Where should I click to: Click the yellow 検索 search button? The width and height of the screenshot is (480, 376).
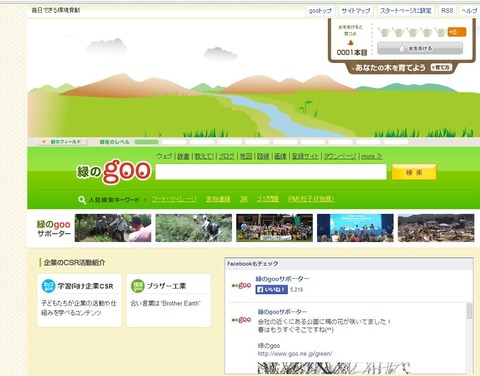click(414, 172)
